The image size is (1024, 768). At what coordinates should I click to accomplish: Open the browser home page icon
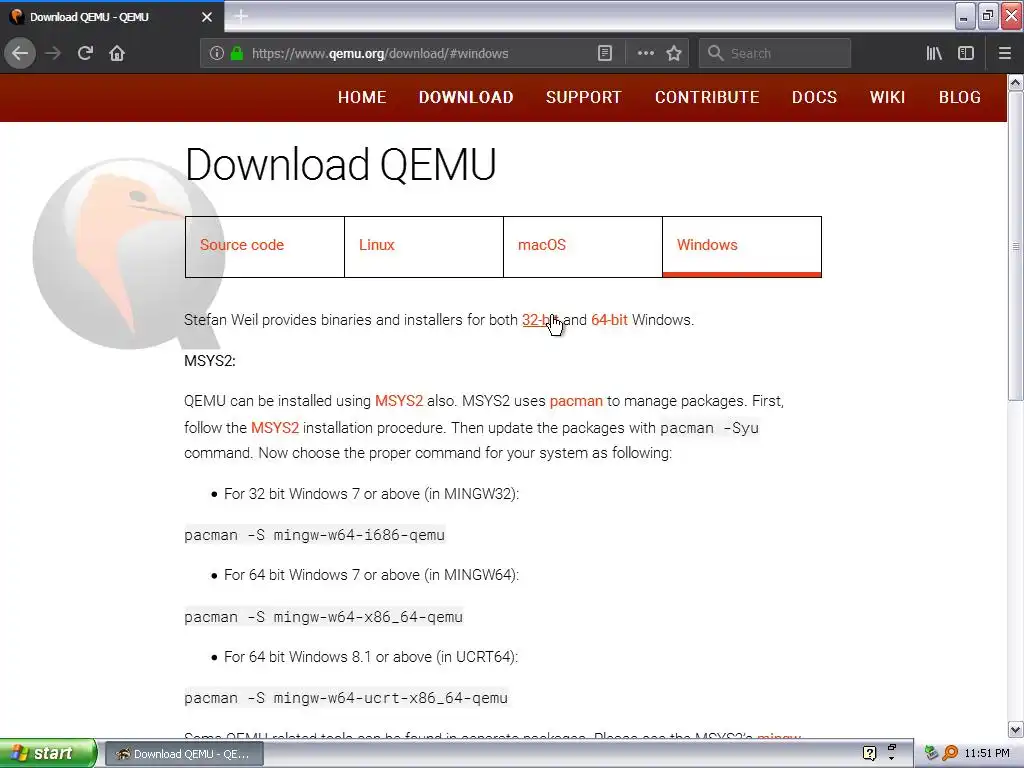[117, 54]
